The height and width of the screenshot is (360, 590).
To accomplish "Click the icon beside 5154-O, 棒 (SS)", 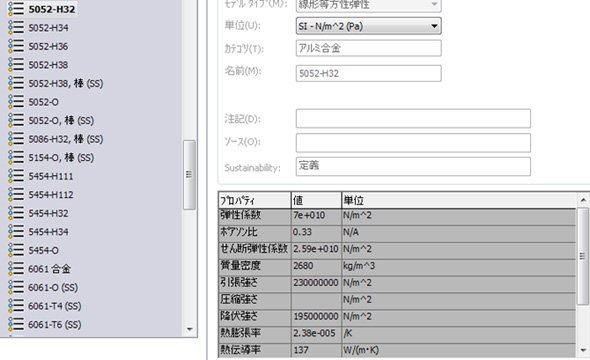I will [x=16, y=158].
